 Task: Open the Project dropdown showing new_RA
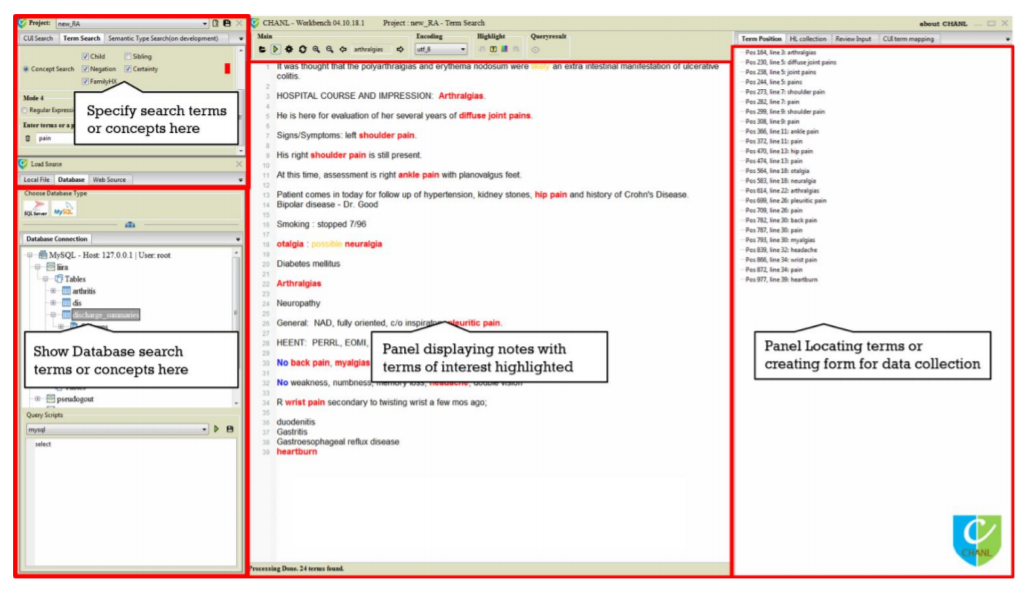click(x=132, y=24)
